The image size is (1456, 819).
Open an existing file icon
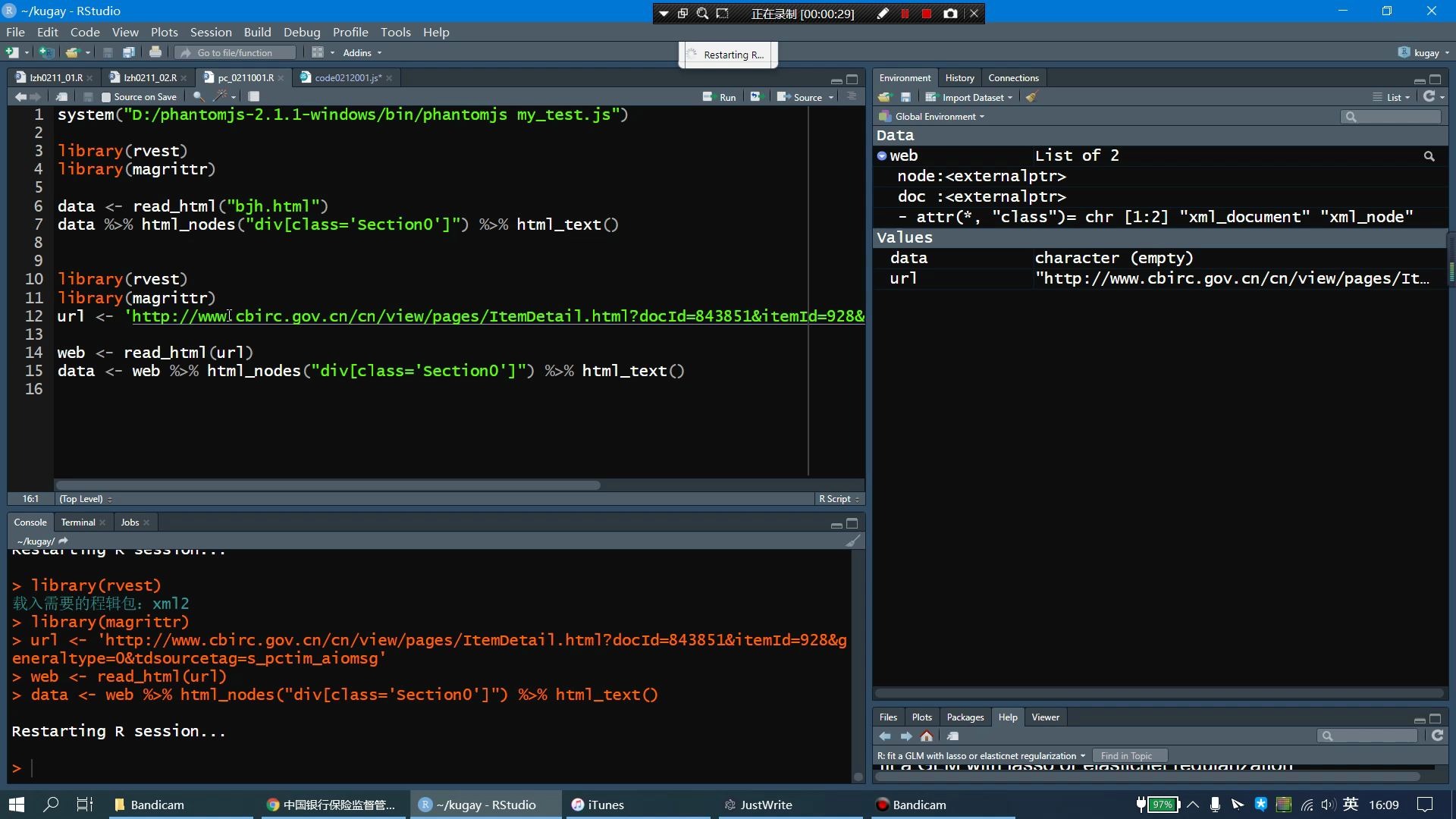tap(72, 52)
